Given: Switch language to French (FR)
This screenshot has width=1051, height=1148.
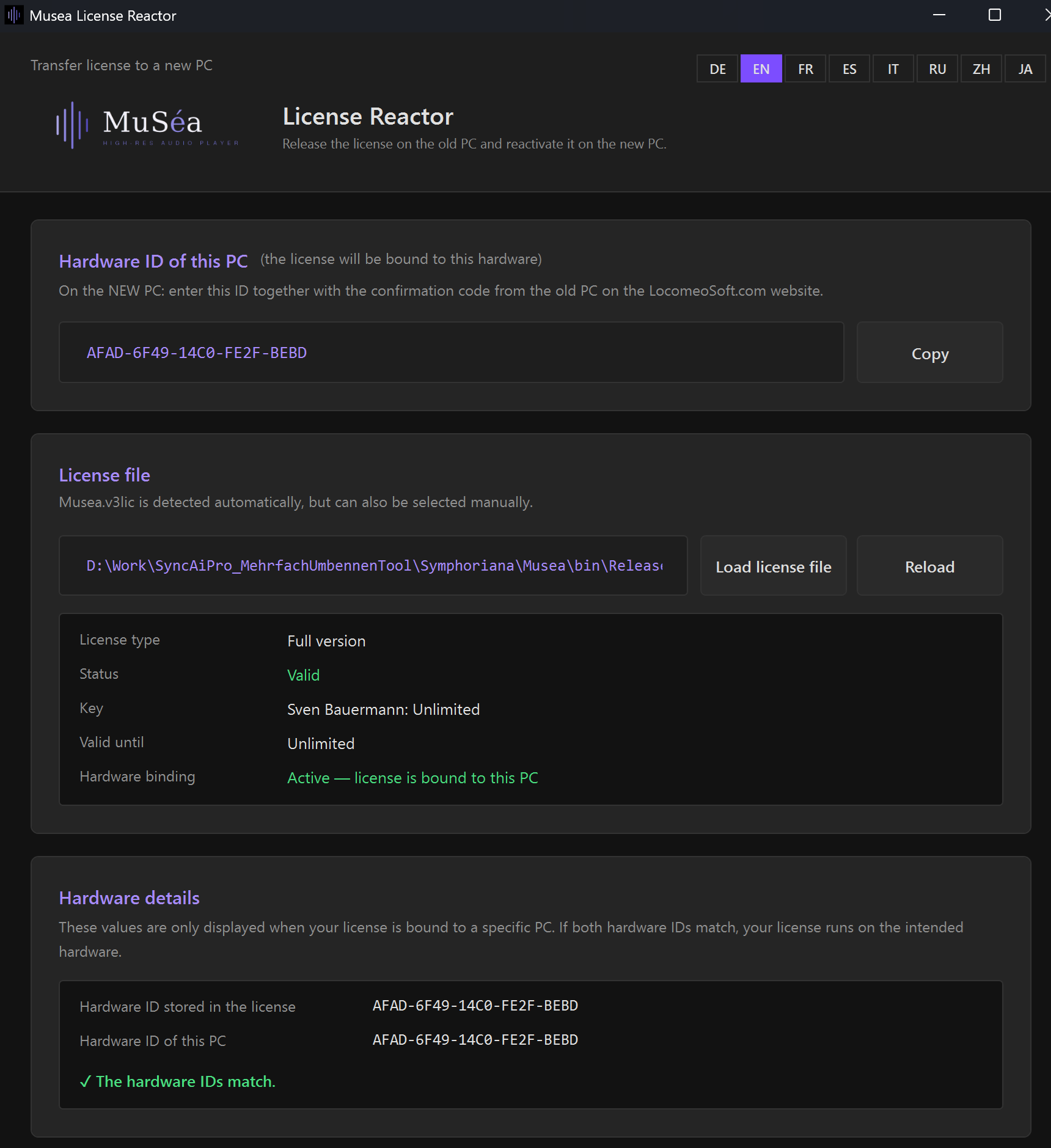Looking at the screenshot, I should [805, 69].
